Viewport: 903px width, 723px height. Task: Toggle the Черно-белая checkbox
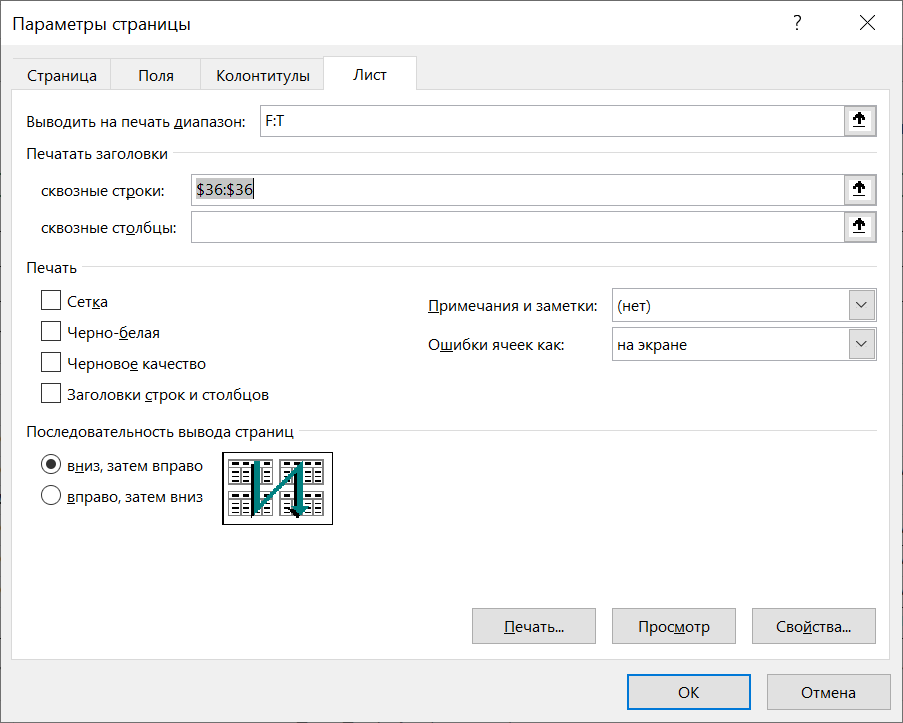51,331
